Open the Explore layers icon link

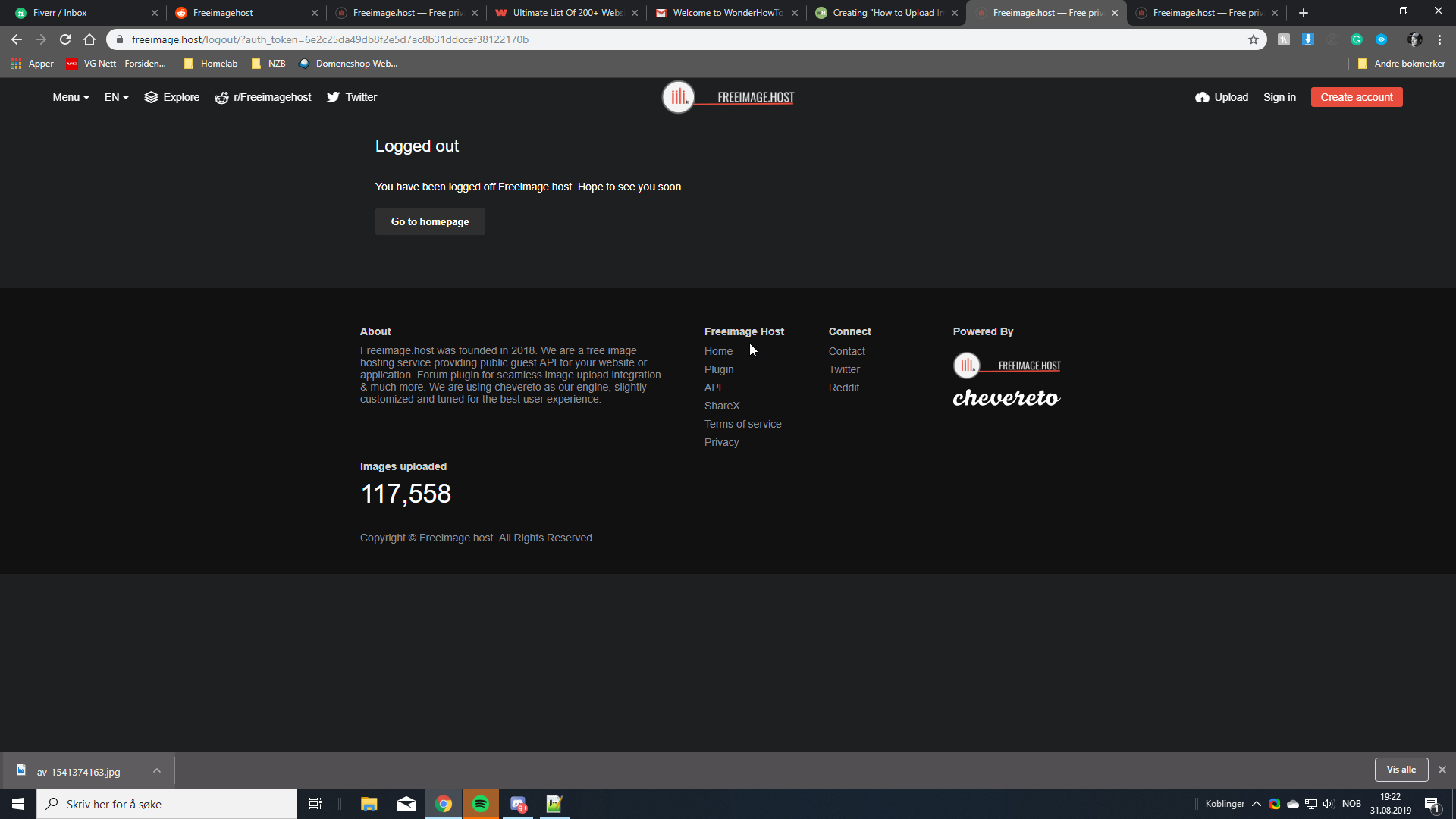coord(151,97)
